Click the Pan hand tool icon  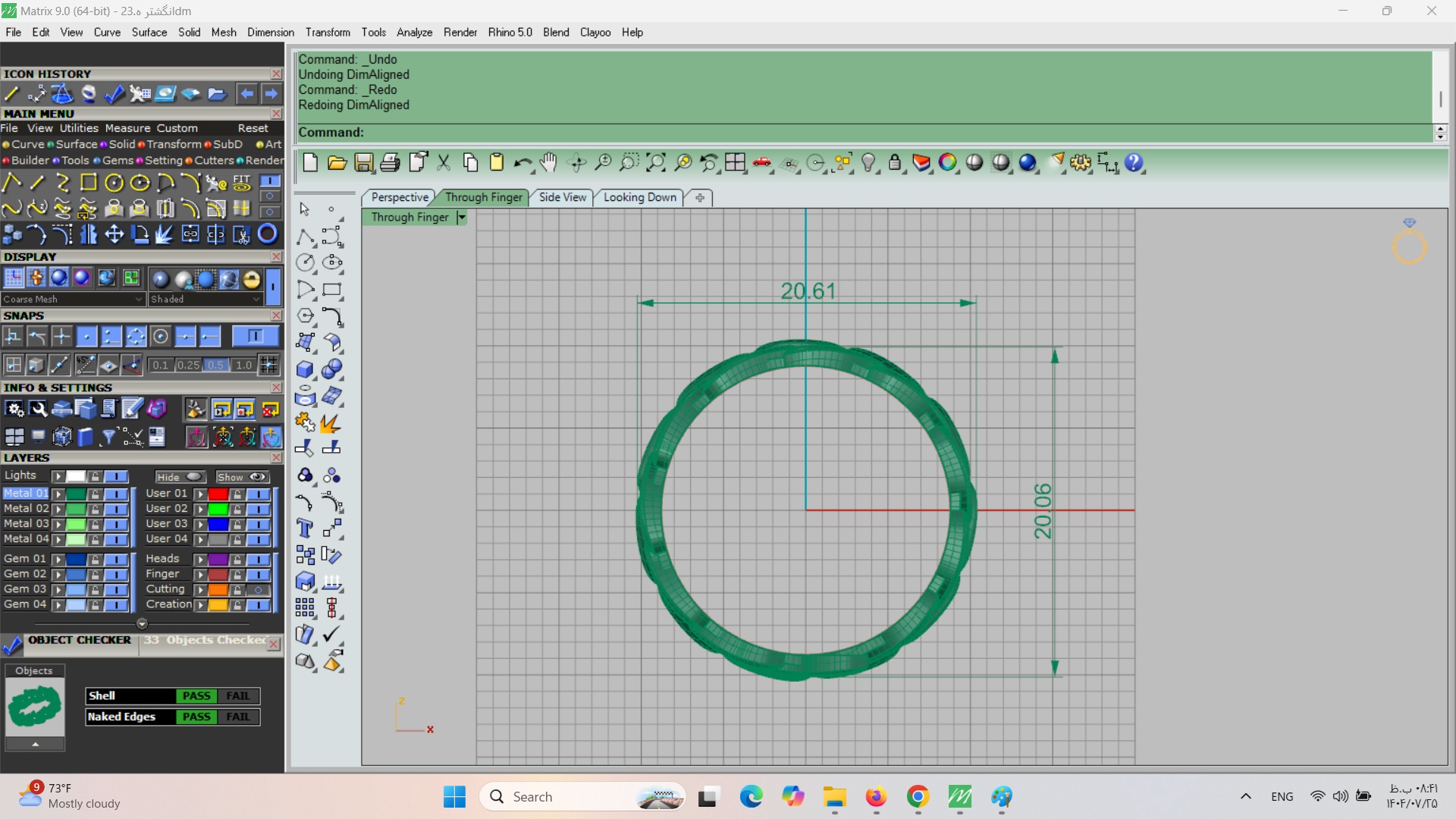[548, 162]
